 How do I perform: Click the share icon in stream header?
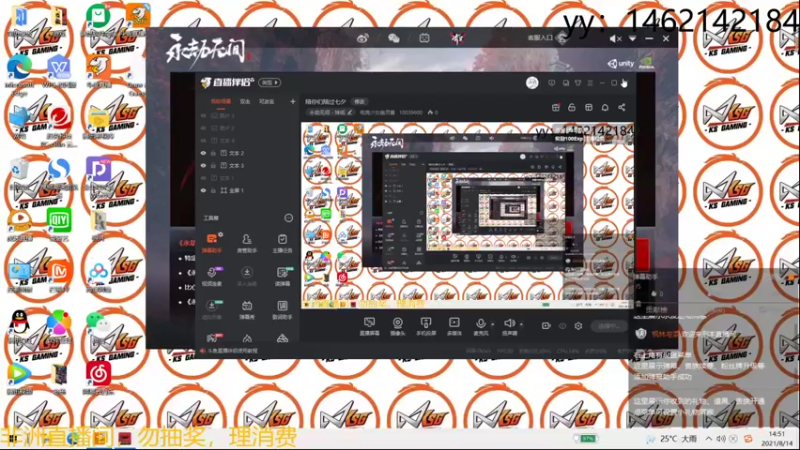point(621,107)
